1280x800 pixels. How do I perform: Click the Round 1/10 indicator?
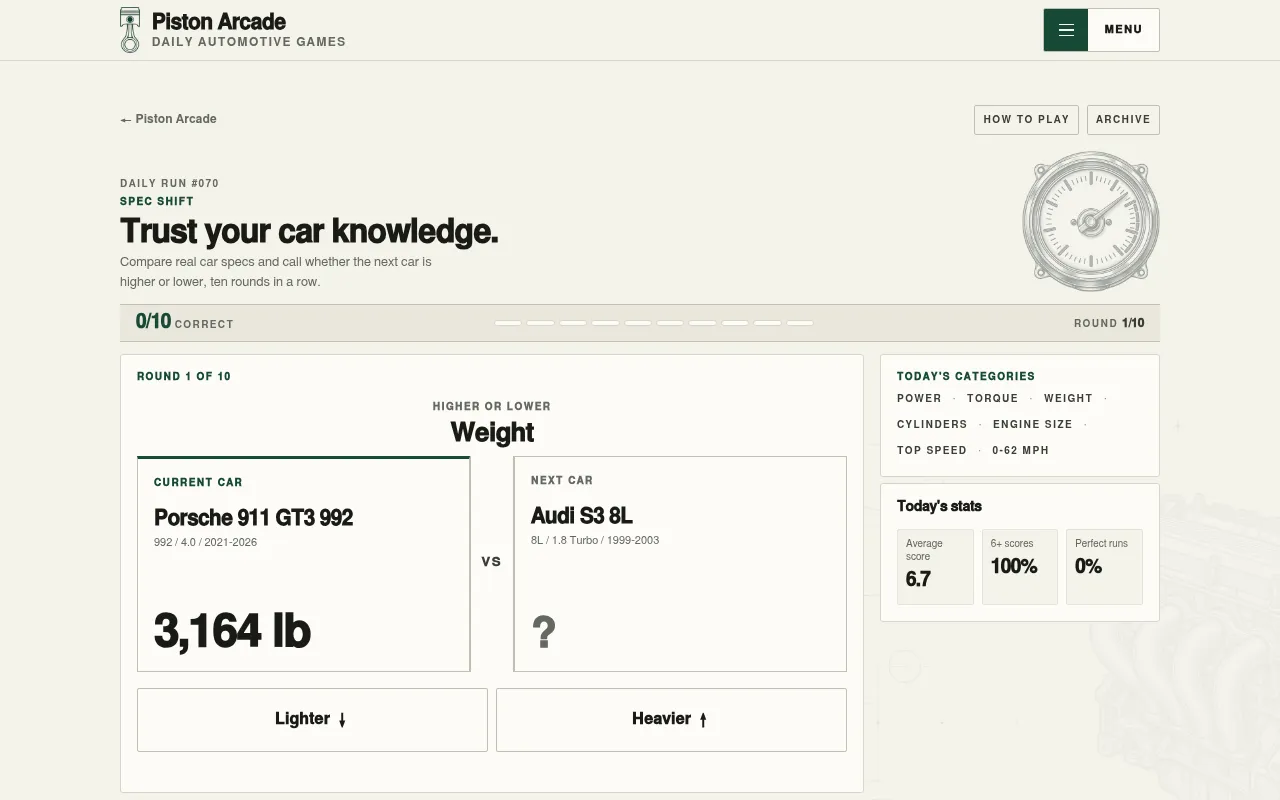[x=1109, y=323]
